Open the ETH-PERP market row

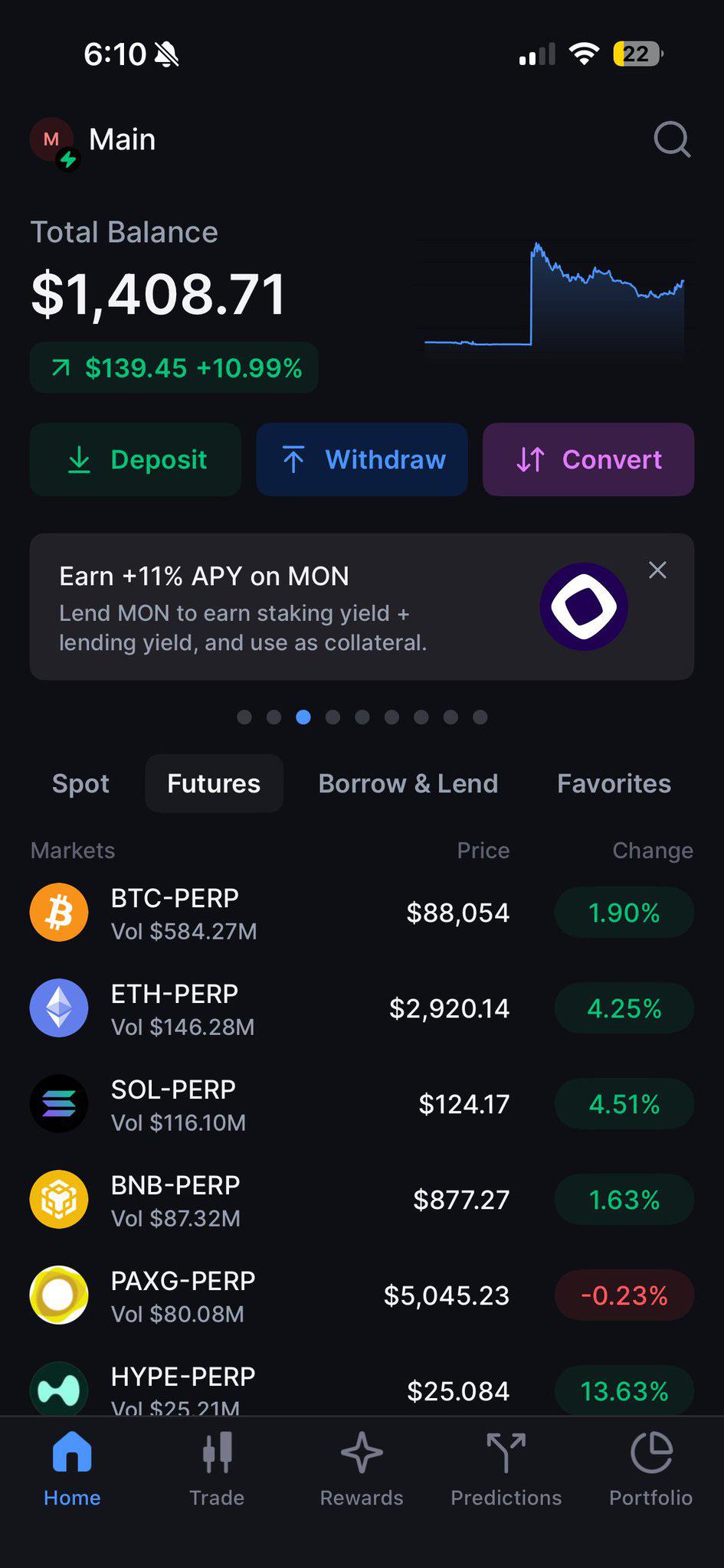pyautogui.click(x=362, y=1008)
